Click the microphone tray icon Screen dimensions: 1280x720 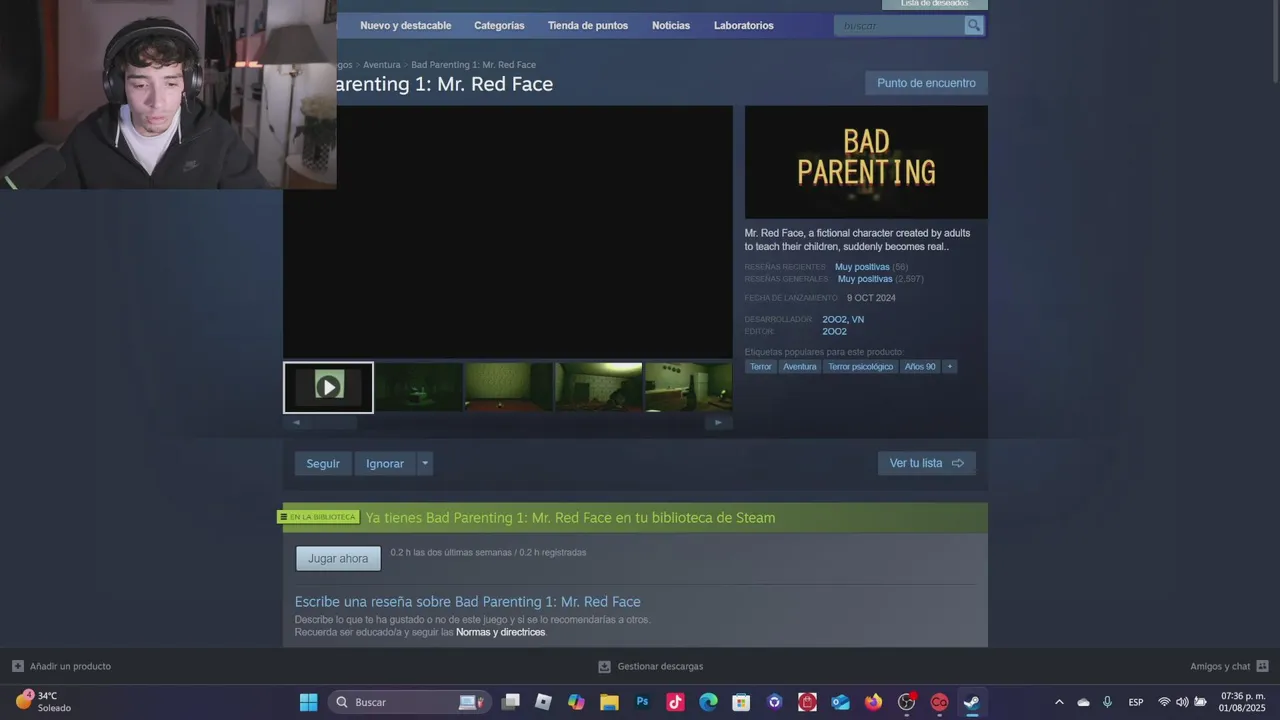pos(1107,702)
